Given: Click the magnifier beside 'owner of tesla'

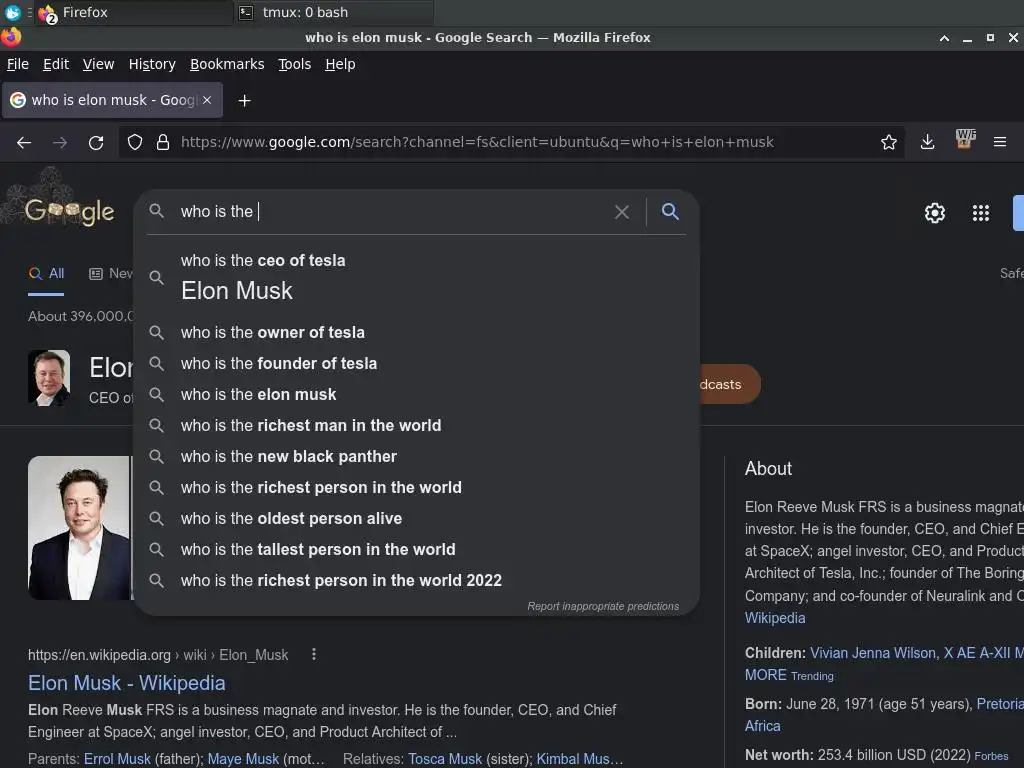Looking at the screenshot, I should (156, 332).
